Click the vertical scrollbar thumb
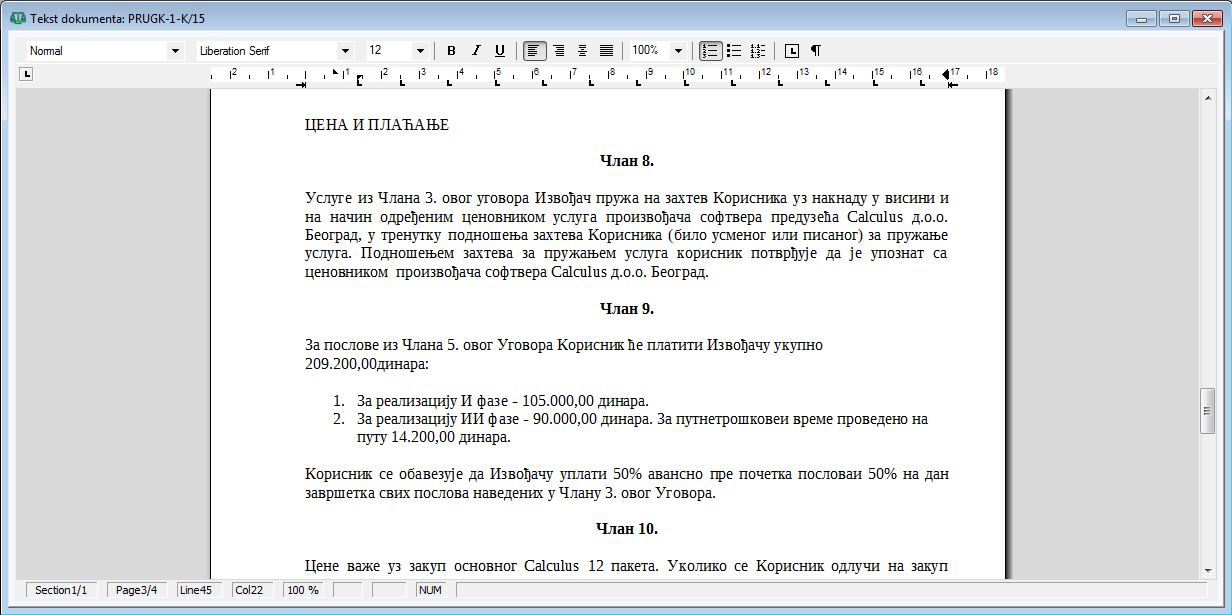1232x615 pixels. pos(1207,411)
